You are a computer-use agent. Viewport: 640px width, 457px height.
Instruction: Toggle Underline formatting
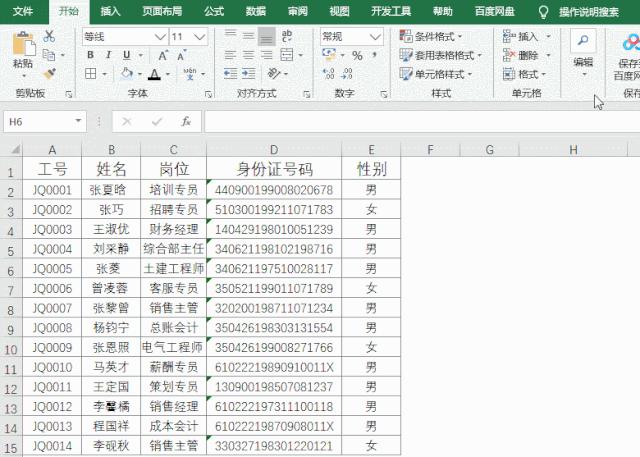127,55
